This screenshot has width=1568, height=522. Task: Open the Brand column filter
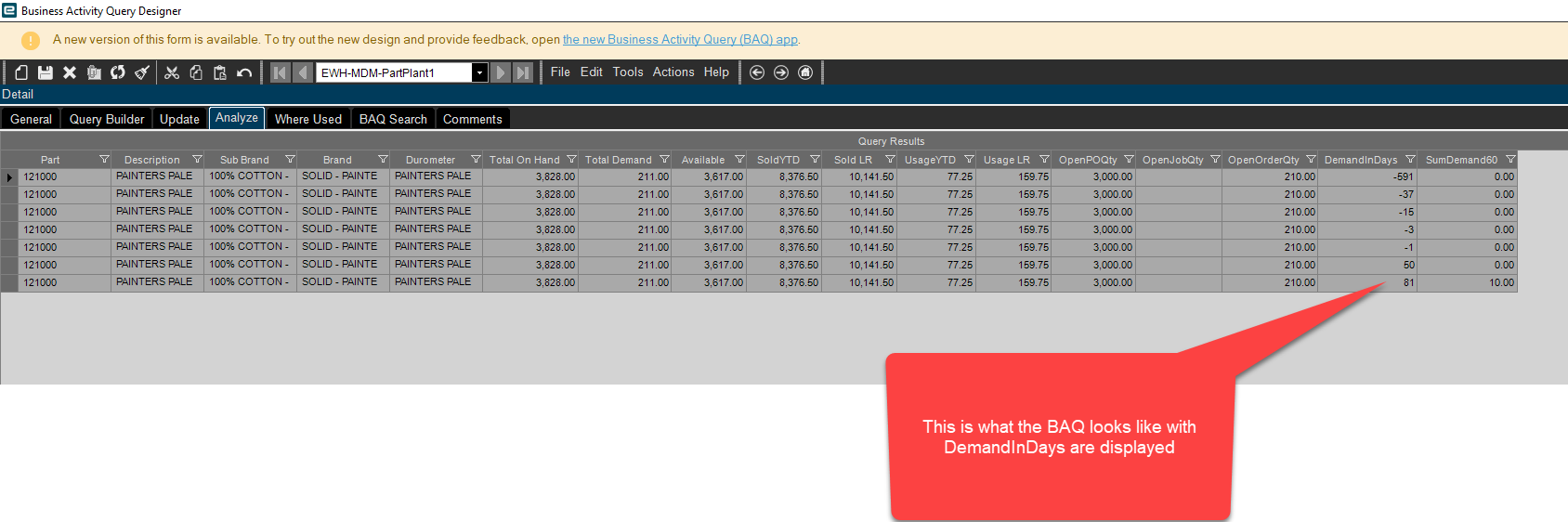[383, 160]
